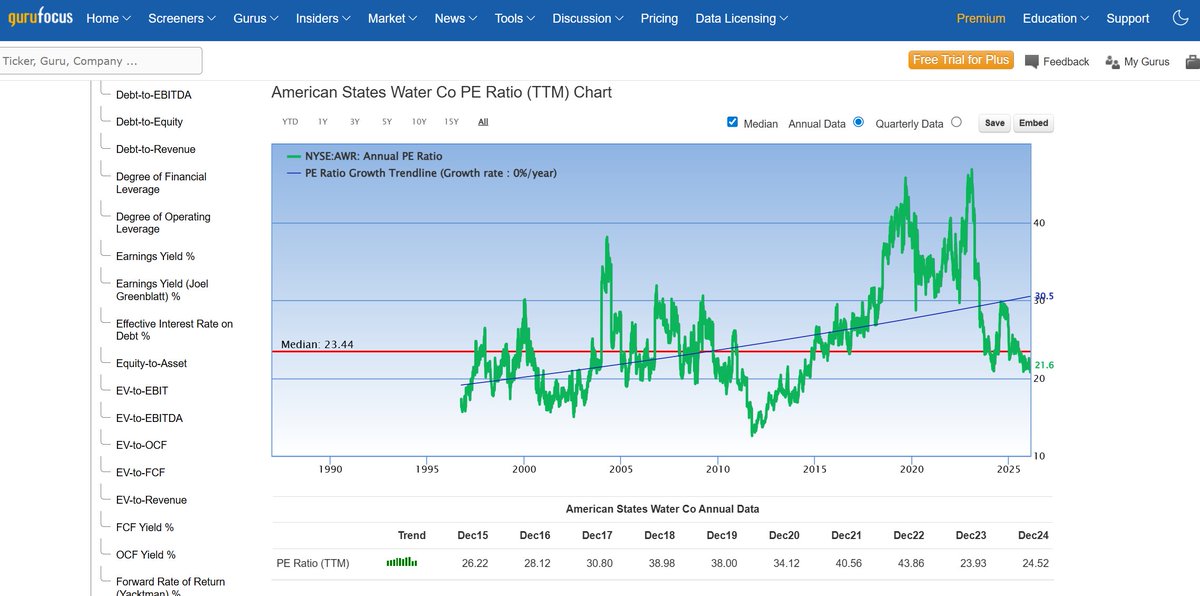
Task: Select the 5Y chart range
Action: point(387,122)
